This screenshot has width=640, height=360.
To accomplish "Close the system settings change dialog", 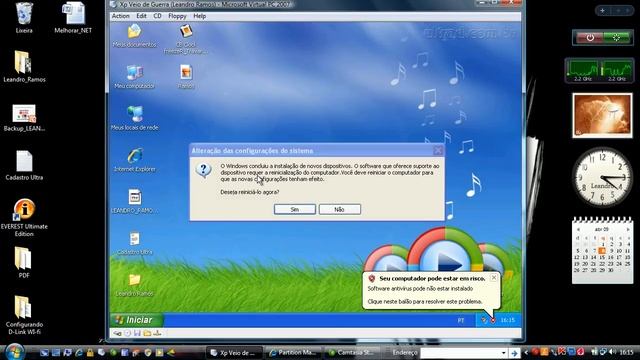I will 438,151.
